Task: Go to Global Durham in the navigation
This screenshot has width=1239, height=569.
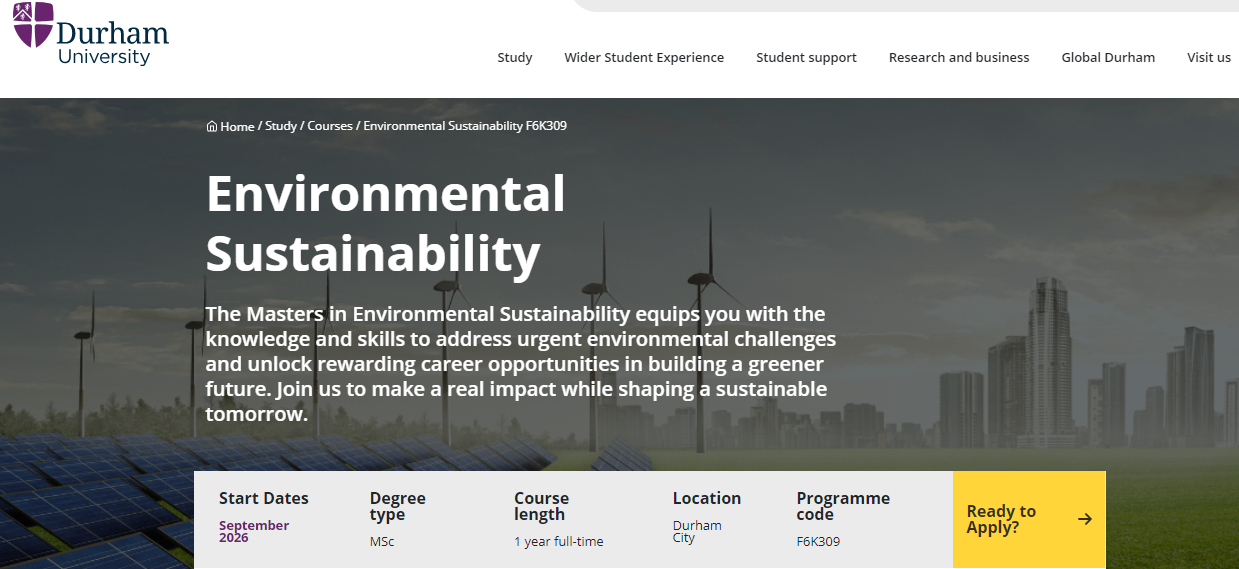Action: tap(1107, 58)
